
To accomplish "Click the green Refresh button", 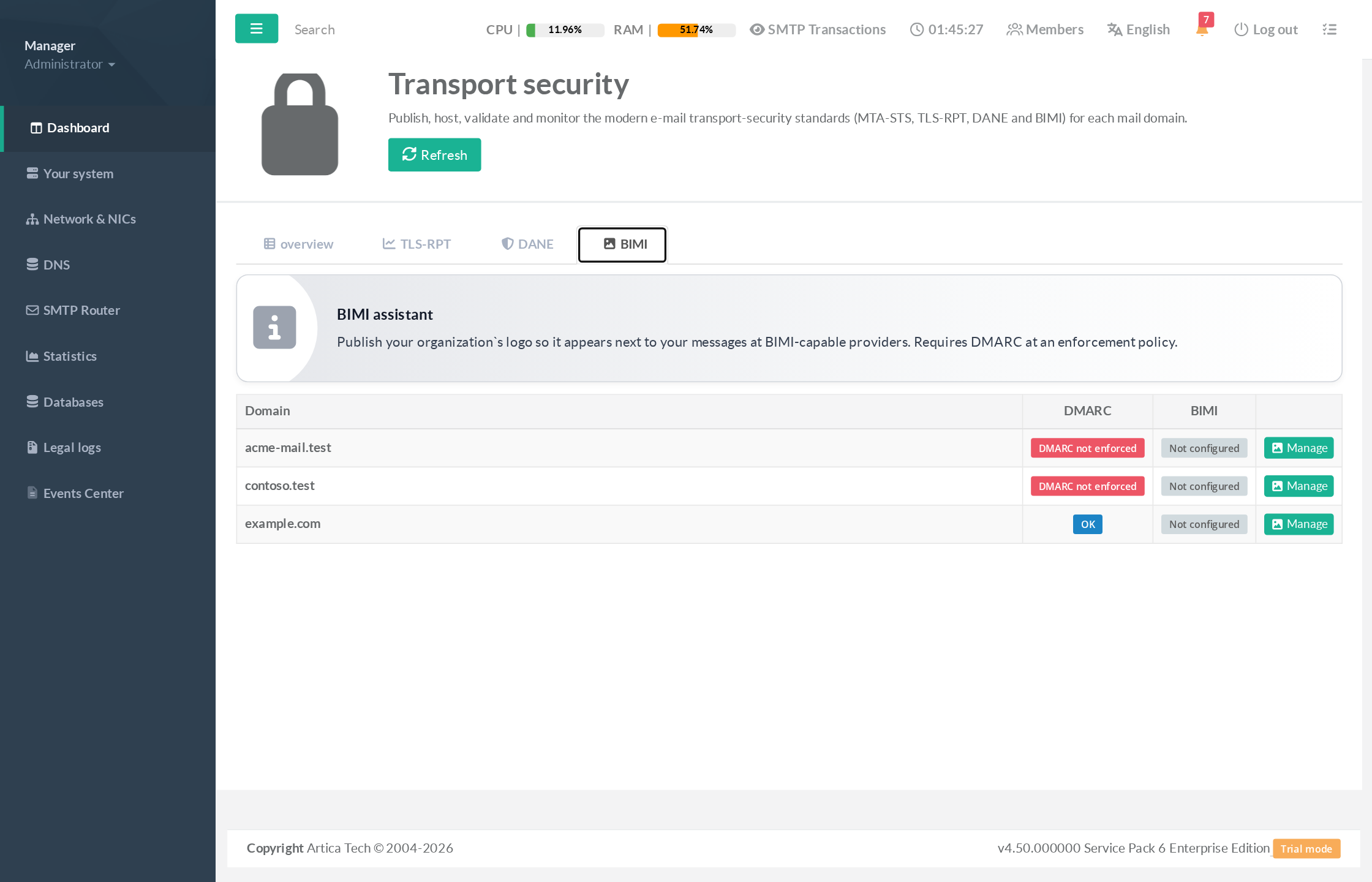I will click(x=434, y=155).
